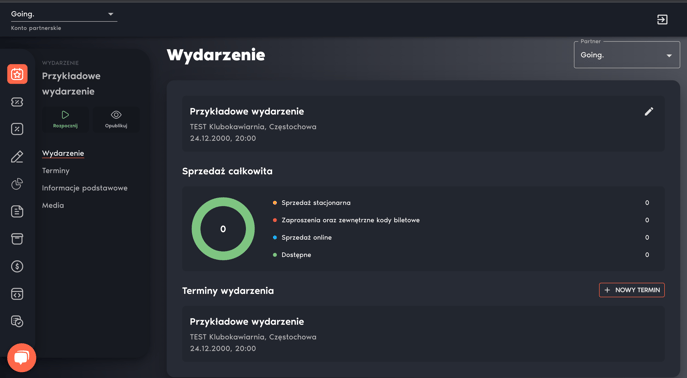Image resolution: width=687 pixels, height=378 pixels.
Task: Open the events calendar star icon in the sidebar
Action: [x=17, y=74]
